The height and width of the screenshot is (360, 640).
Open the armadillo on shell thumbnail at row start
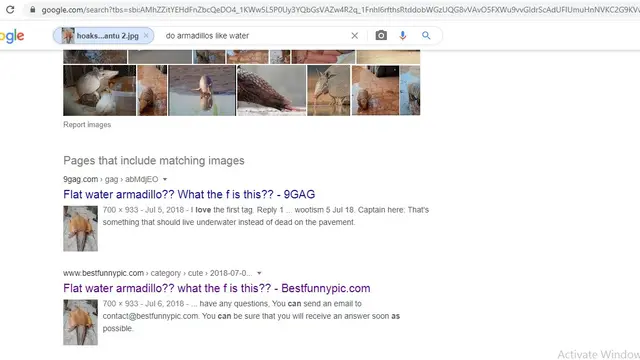99,90
